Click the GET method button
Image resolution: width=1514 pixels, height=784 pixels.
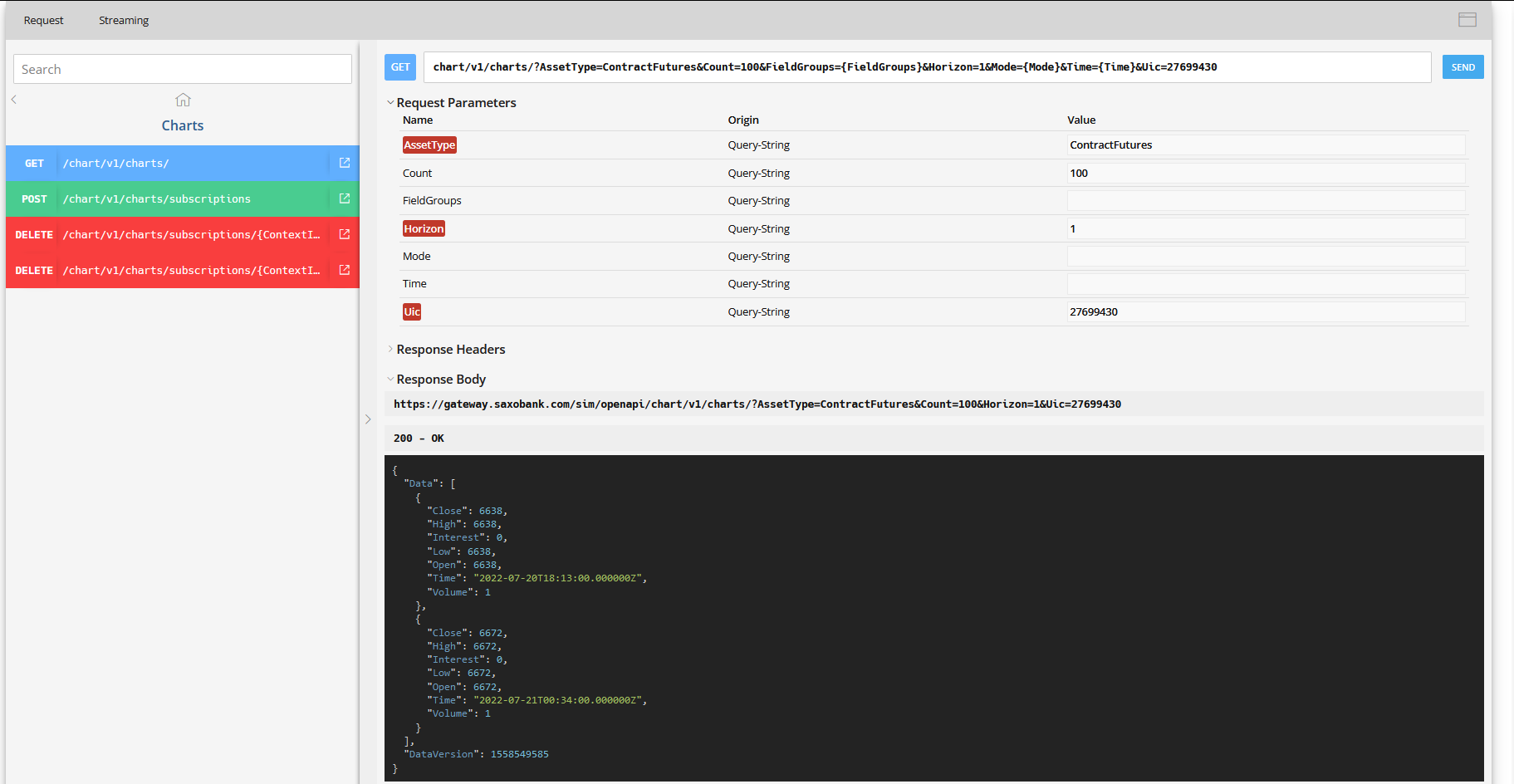pyautogui.click(x=400, y=67)
